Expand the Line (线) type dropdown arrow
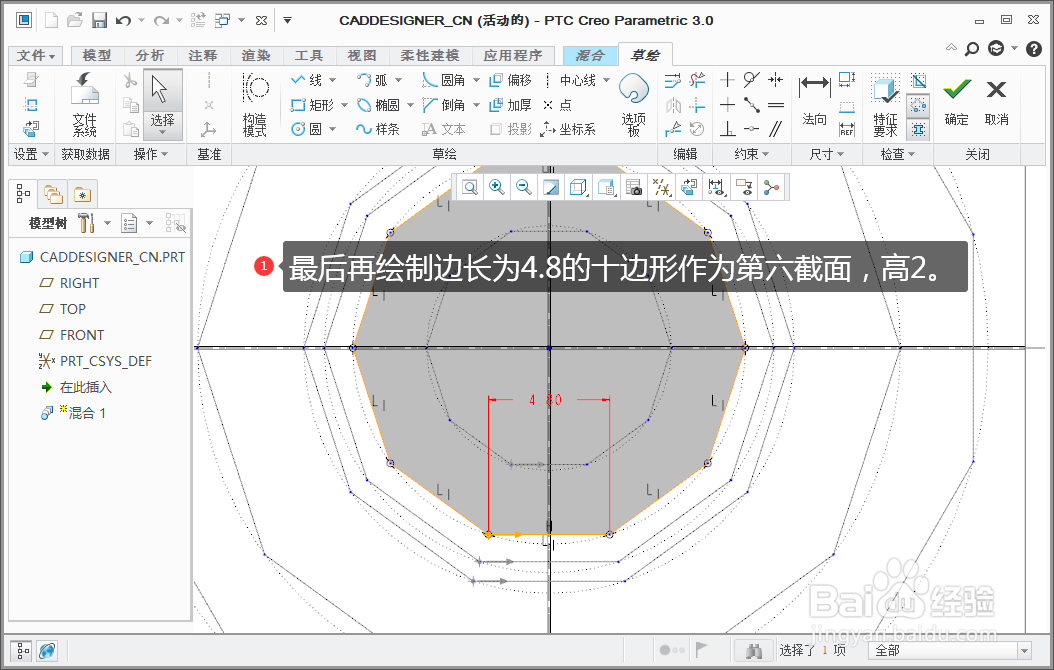Screen dimensions: 1054x670 (x=332, y=80)
